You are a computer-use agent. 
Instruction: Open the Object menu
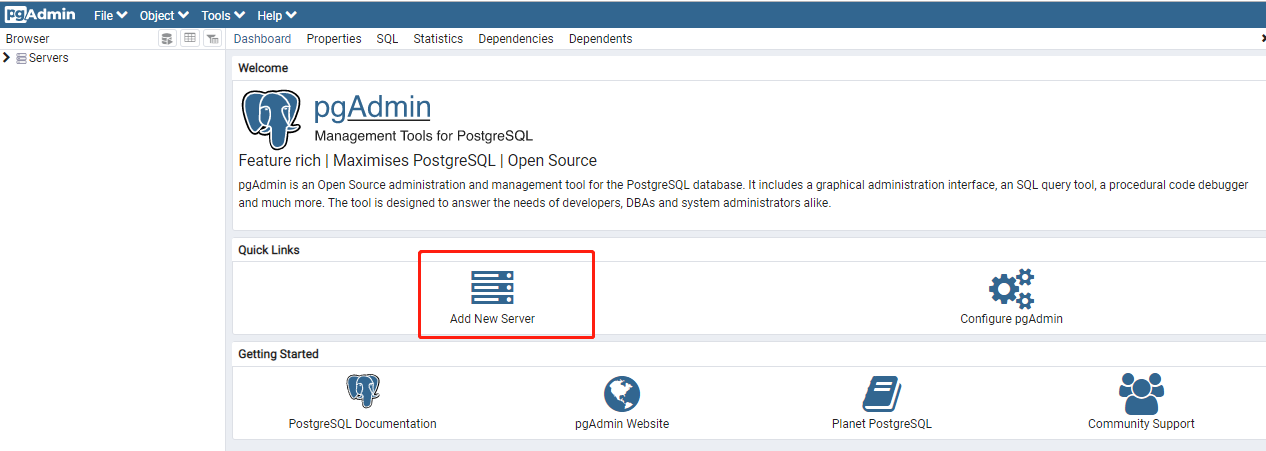pyautogui.click(x=164, y=16)
